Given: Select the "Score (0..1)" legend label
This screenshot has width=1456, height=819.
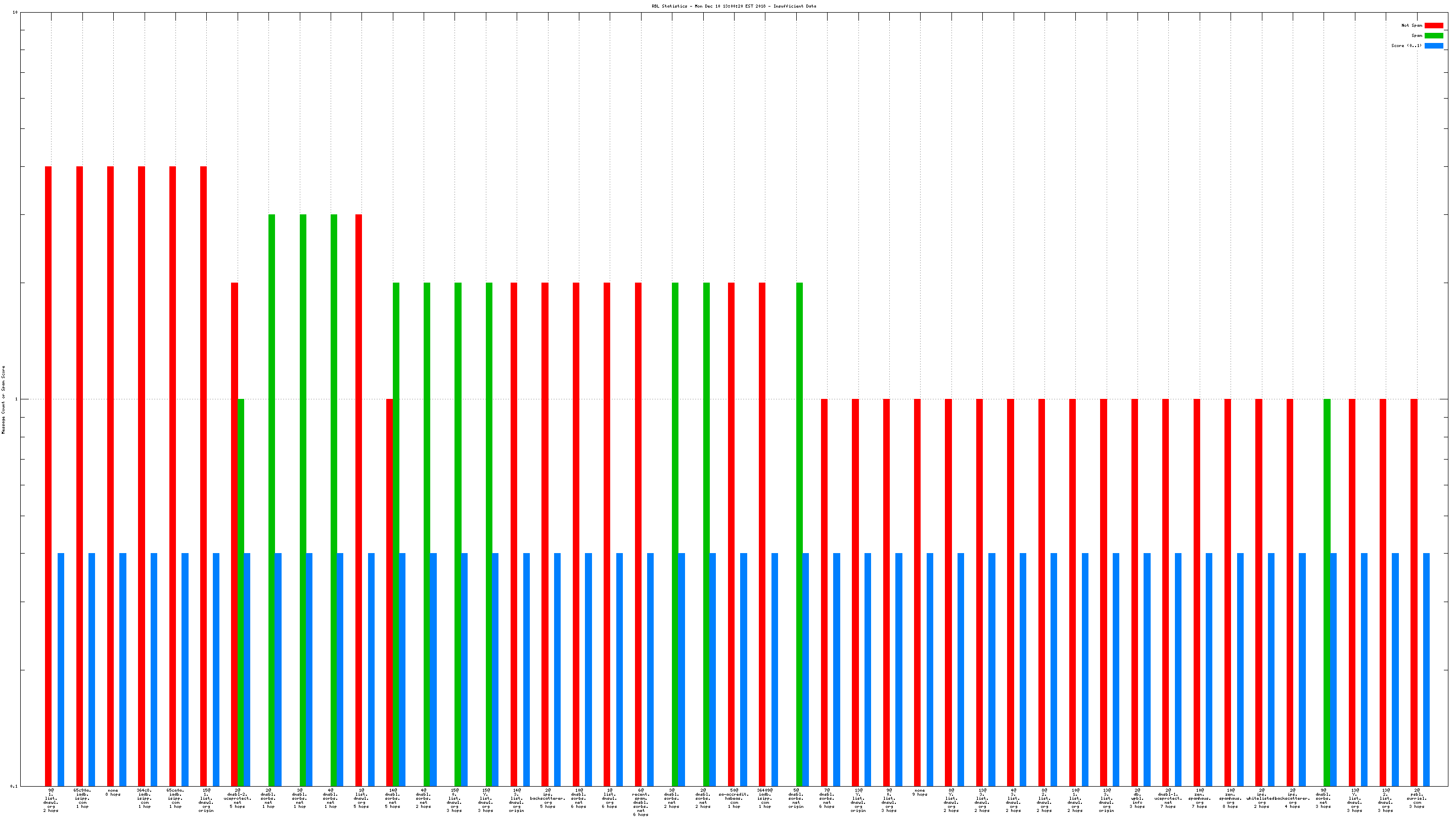Looking at the screenshot, I should [1406, 46].
